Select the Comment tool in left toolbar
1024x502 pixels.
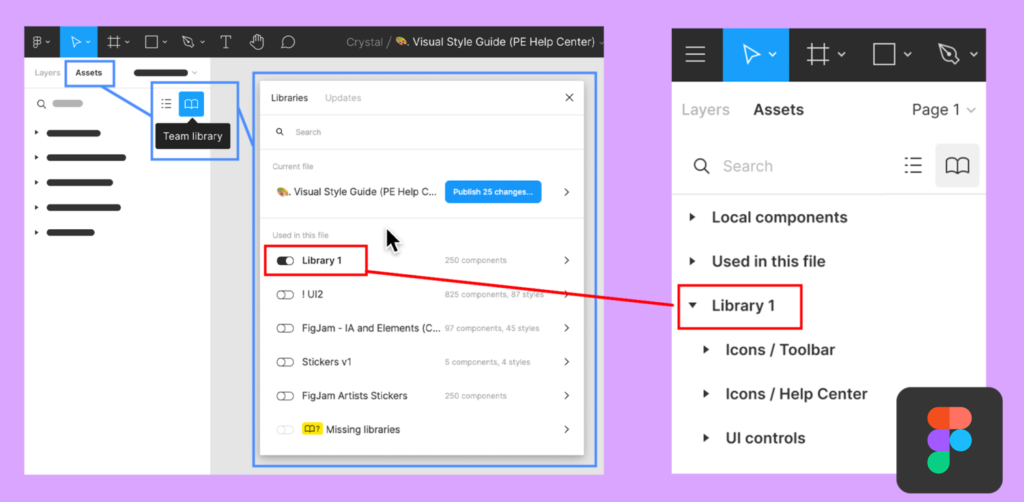[288, 42]
